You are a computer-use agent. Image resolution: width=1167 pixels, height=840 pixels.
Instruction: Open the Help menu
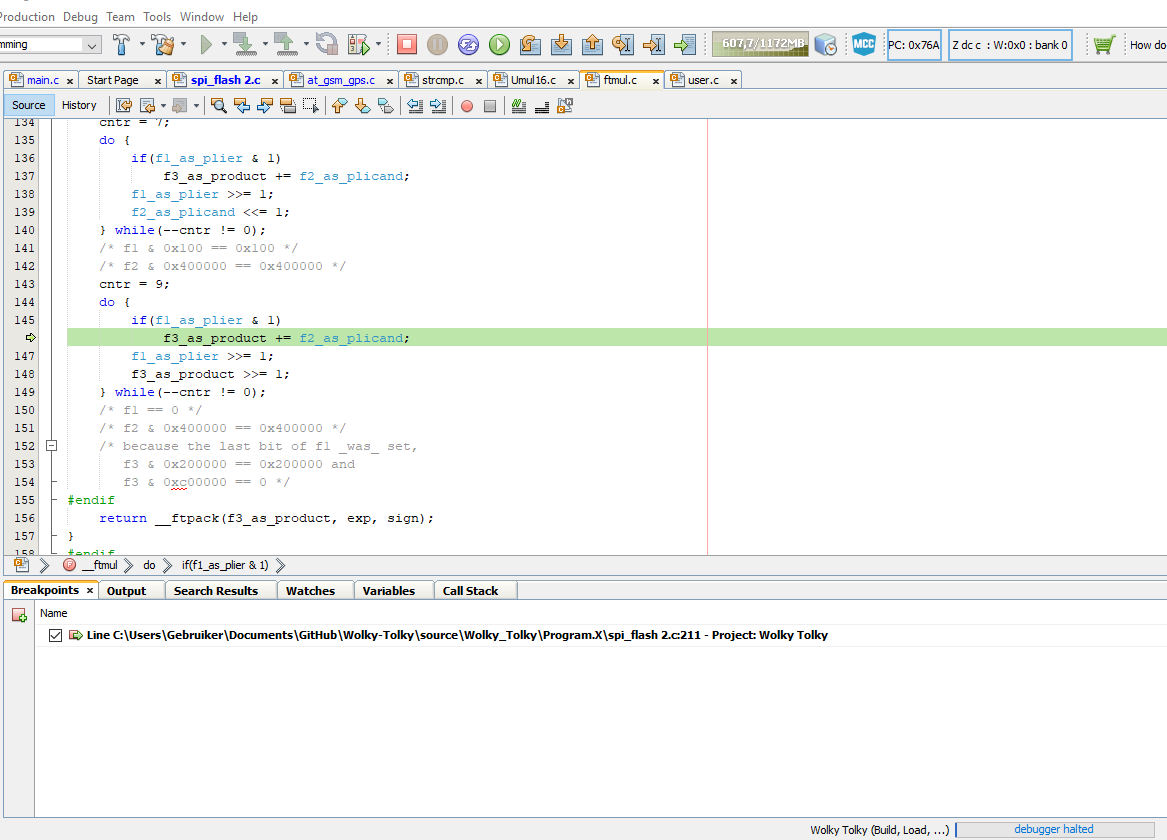tap(245, 16)
